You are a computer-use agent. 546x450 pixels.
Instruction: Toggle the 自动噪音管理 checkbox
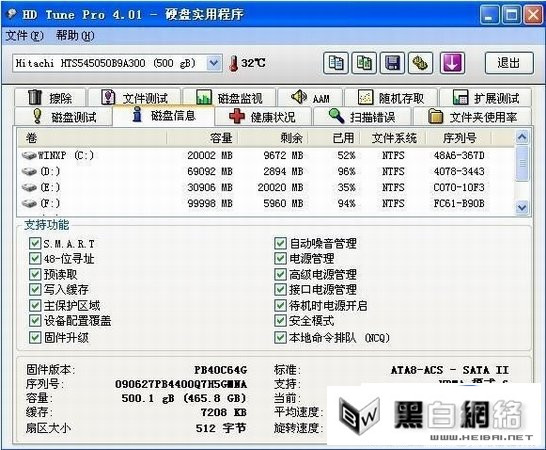tap(280, 243)
